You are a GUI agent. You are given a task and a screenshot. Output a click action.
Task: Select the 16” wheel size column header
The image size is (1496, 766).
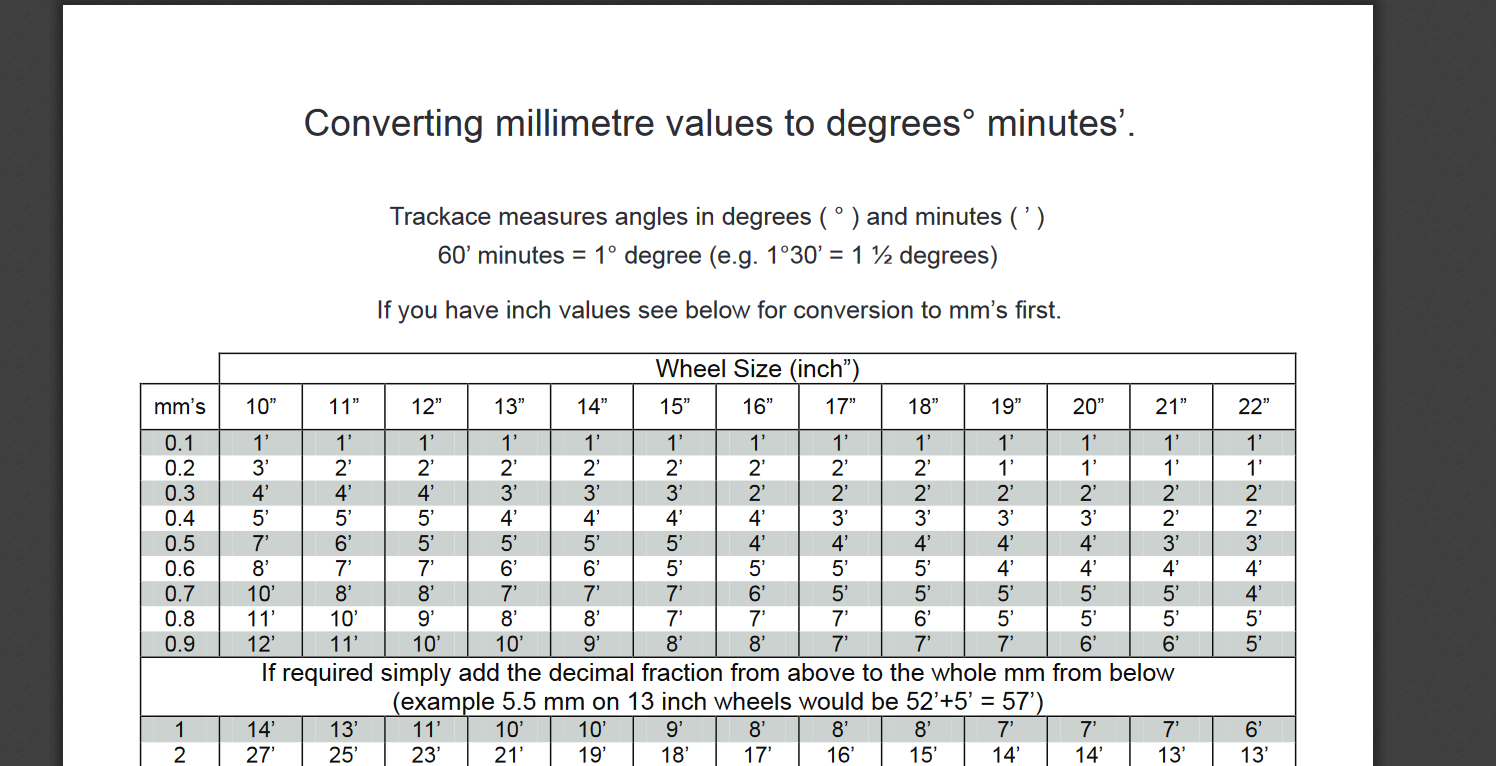pyautogui.click(x=758, y=407)
